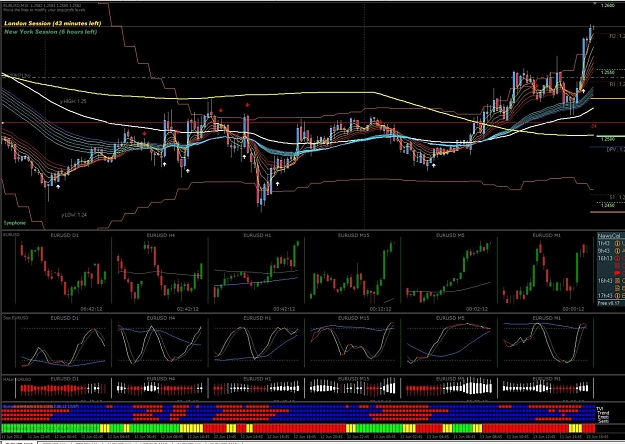Open the EURUSD M5 candlestick mini chart
This screenshot has width=625, height=444.
pyautogui.click(x=449, y=272)
